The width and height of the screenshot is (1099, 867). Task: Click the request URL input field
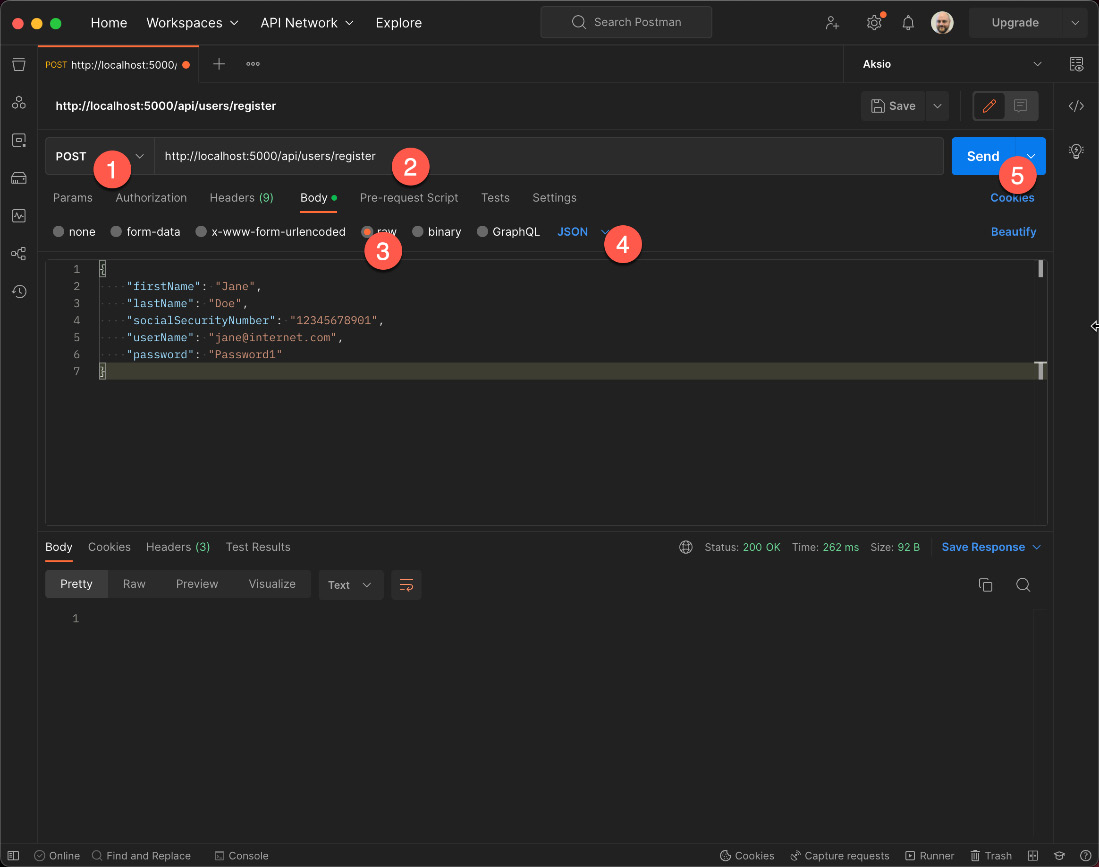click(549, 156)
